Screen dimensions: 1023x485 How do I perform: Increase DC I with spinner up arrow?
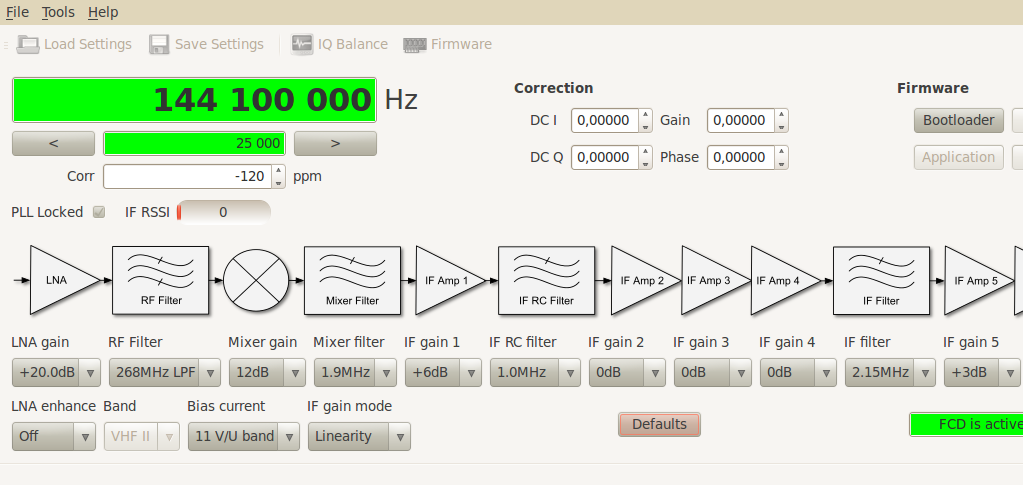(645, 114)
